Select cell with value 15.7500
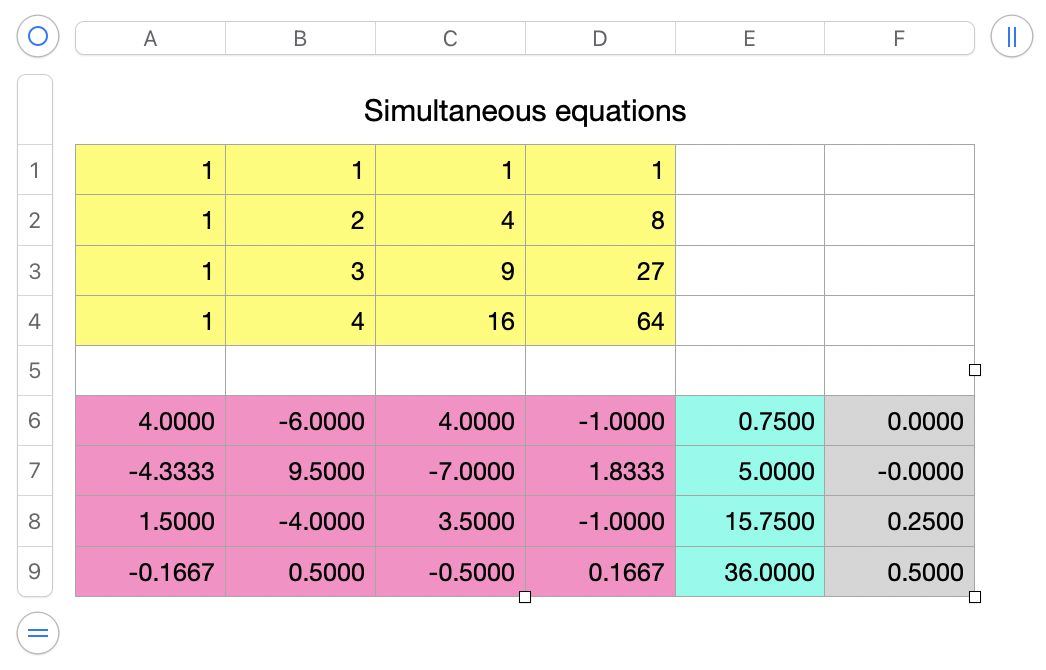 [750, 521]
